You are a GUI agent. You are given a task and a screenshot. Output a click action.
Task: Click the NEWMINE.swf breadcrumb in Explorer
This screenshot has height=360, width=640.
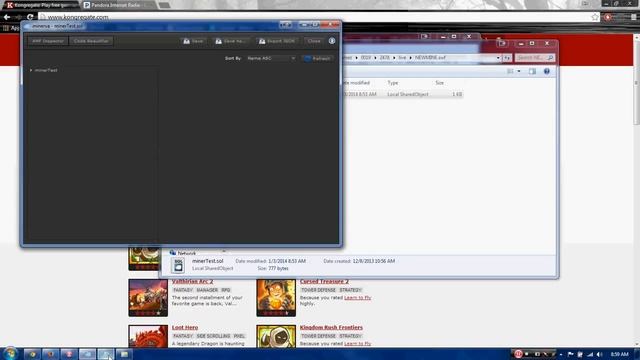(x=430, y=58)
